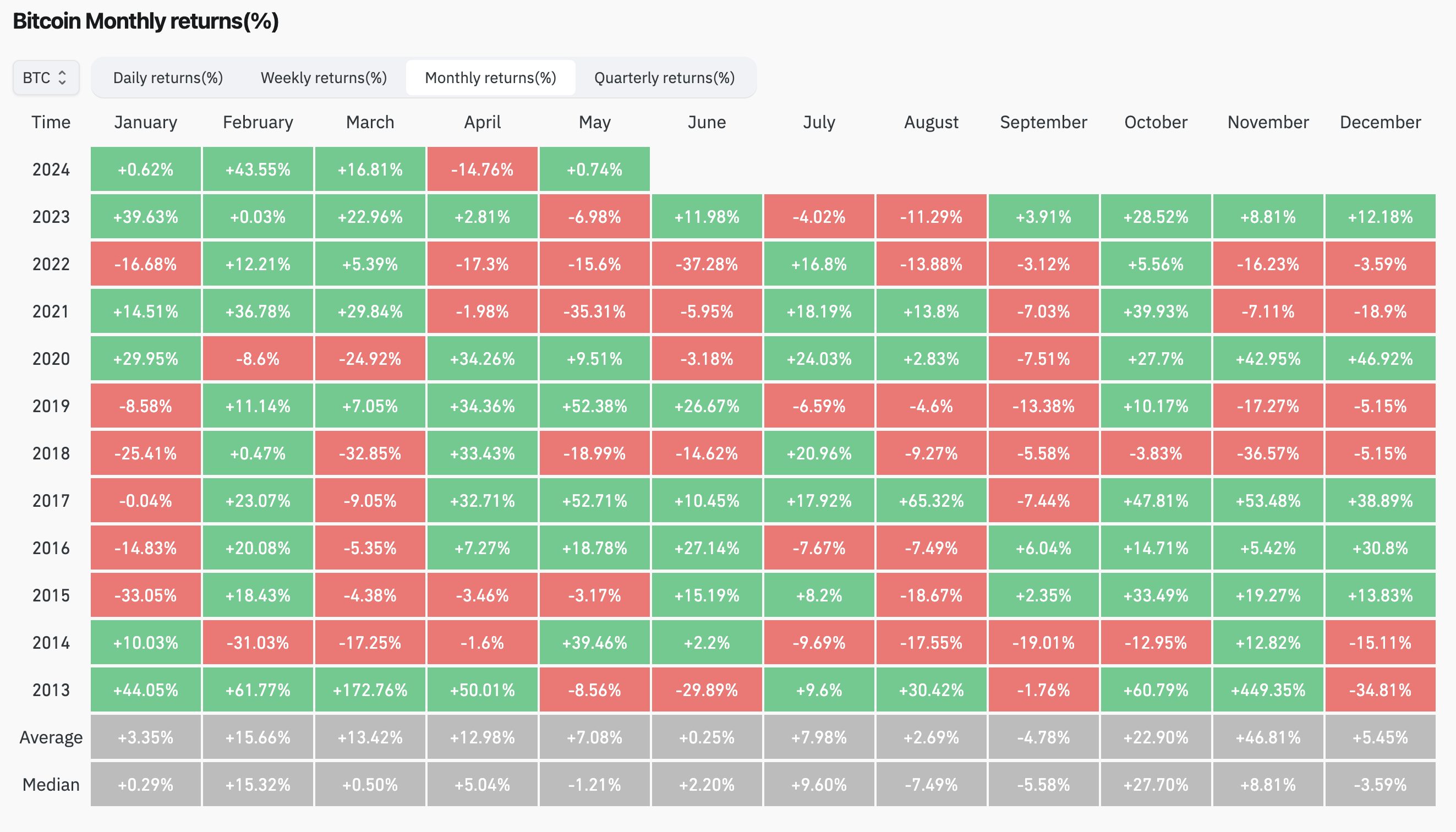Select the Monthly returns(%) tab

pos(490,78)
